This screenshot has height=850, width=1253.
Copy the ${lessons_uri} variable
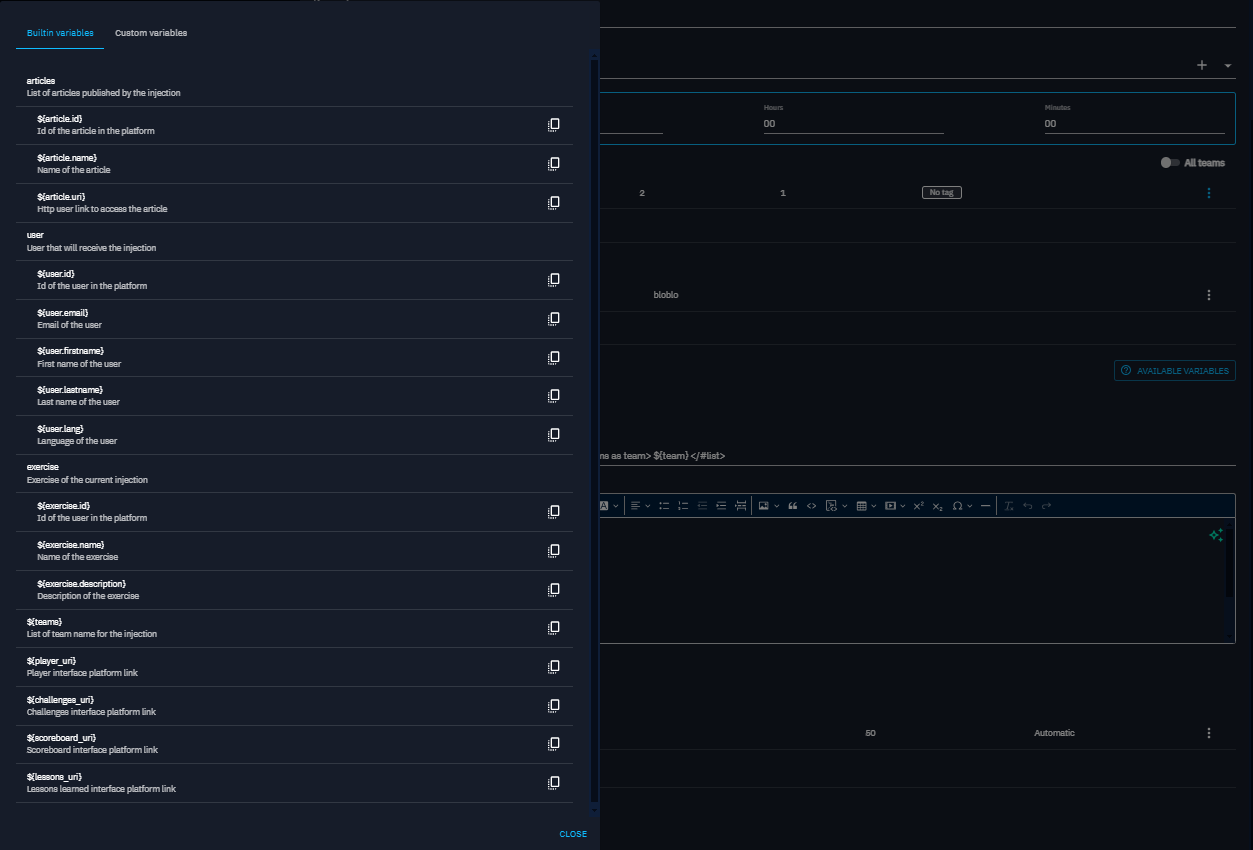(553, 783)
